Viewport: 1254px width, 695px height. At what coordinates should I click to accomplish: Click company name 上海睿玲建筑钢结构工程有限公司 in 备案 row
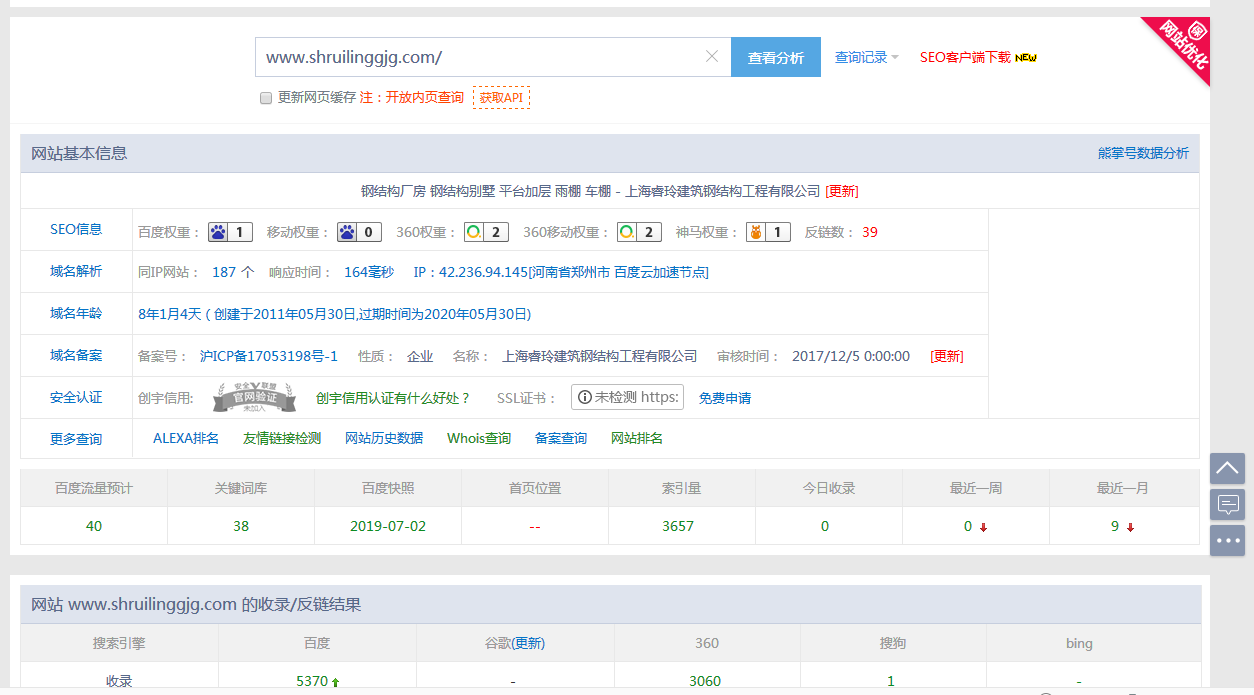click(600, 356)
